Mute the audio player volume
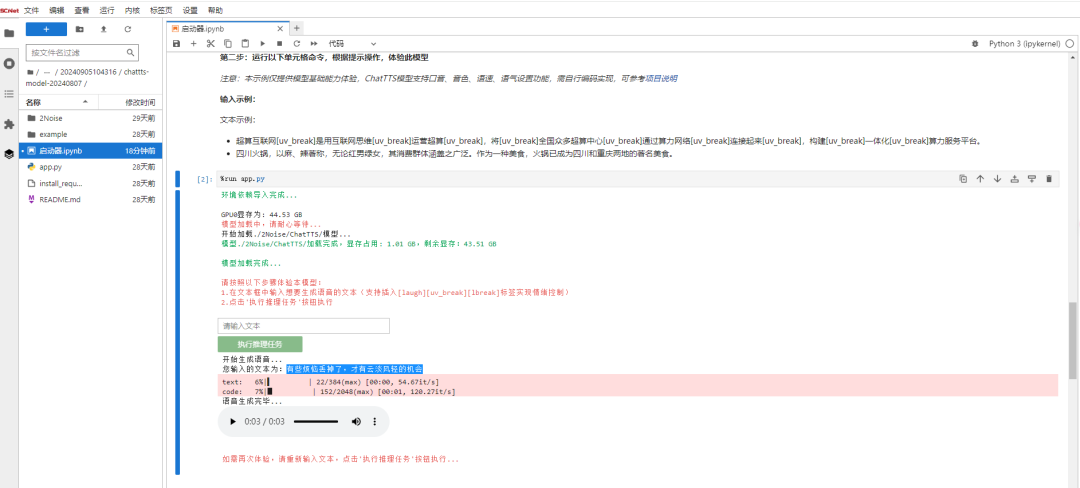This screenshot has width=1080, height=488. pyautogui.click(x=356, y=422)
